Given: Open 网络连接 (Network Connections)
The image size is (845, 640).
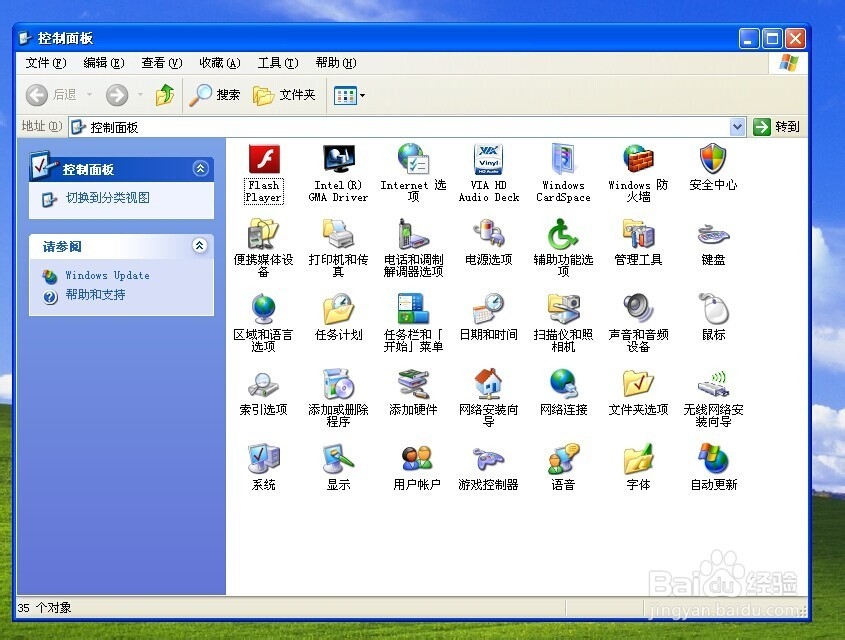Looking at the screenshot, I should click(x=563, y=383).
